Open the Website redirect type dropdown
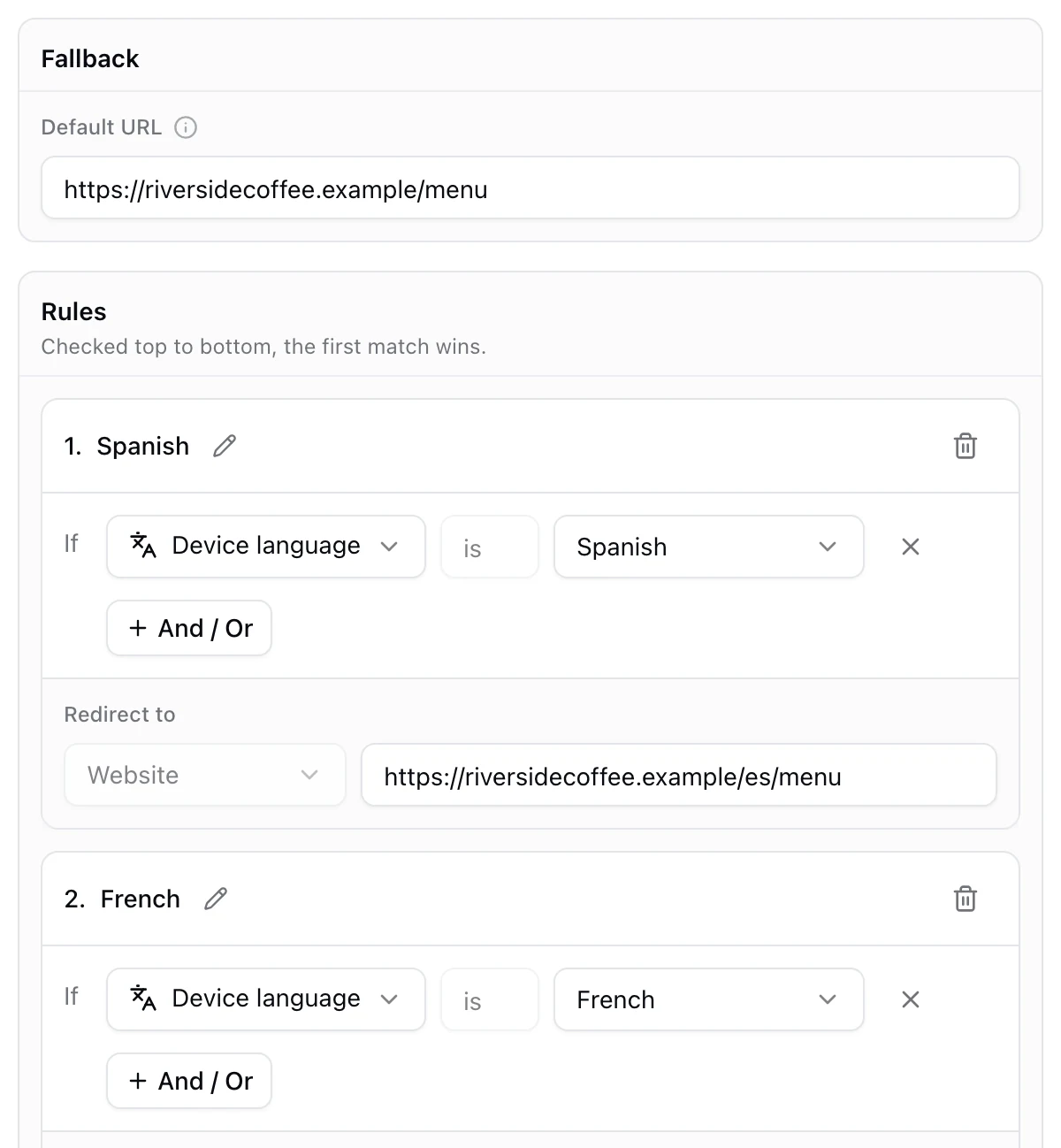The width and height of the screenshot is (1061, 1148). click(205, 775)
